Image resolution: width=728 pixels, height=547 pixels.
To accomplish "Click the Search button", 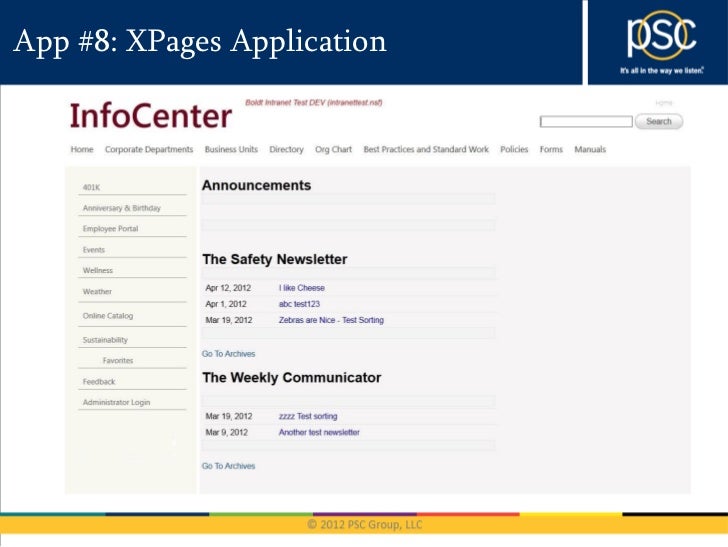I will (658, 122).
